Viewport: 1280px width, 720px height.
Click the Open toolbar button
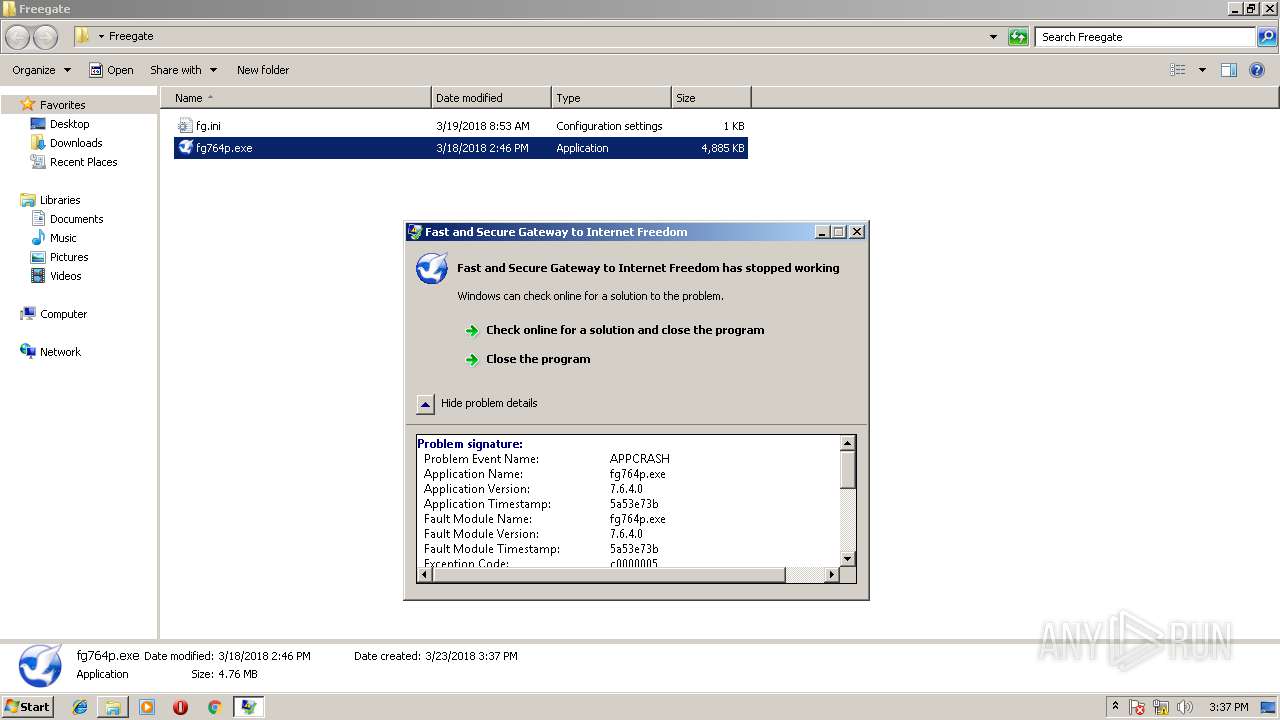[110, 70]
